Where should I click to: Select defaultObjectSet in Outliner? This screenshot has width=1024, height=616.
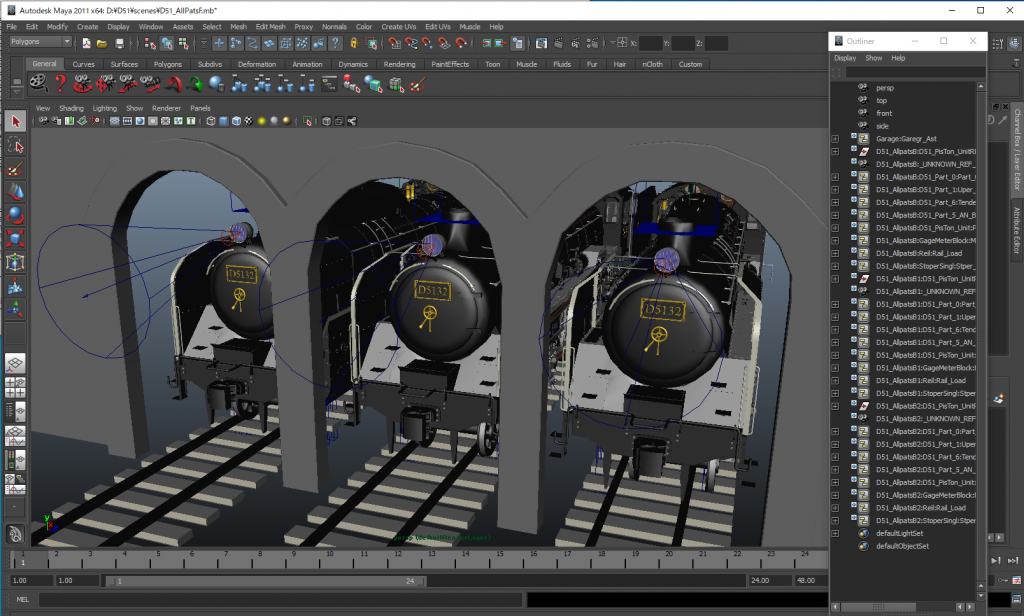click(902, 546)
